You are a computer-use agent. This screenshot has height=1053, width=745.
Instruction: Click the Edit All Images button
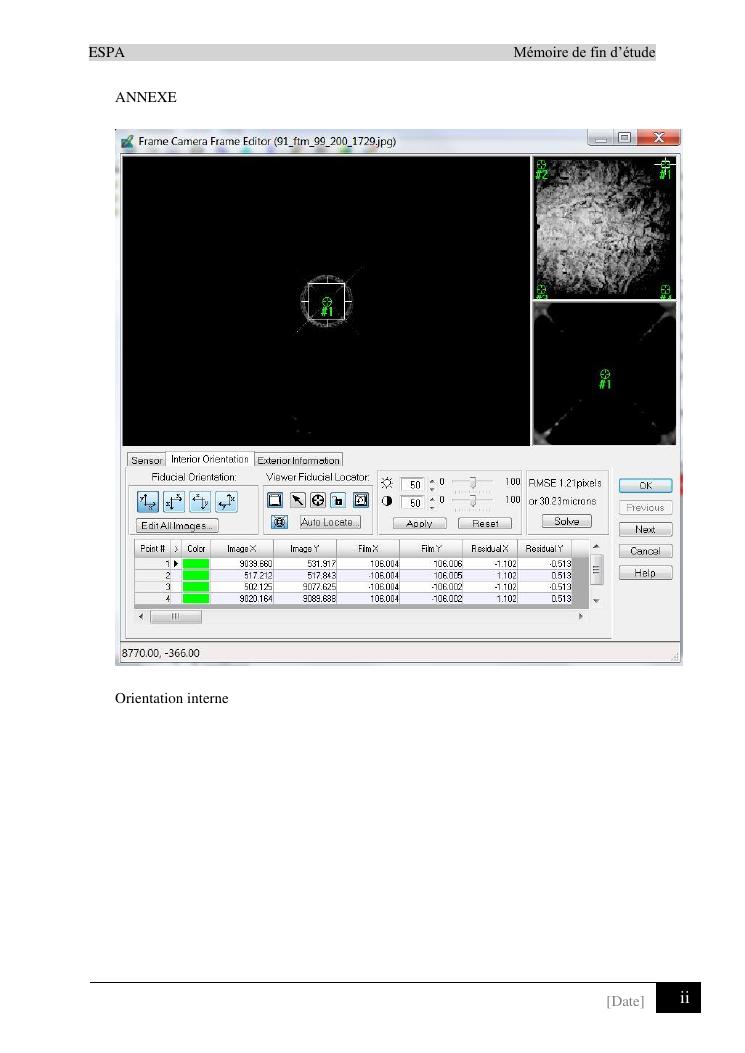tap(177, 526)
